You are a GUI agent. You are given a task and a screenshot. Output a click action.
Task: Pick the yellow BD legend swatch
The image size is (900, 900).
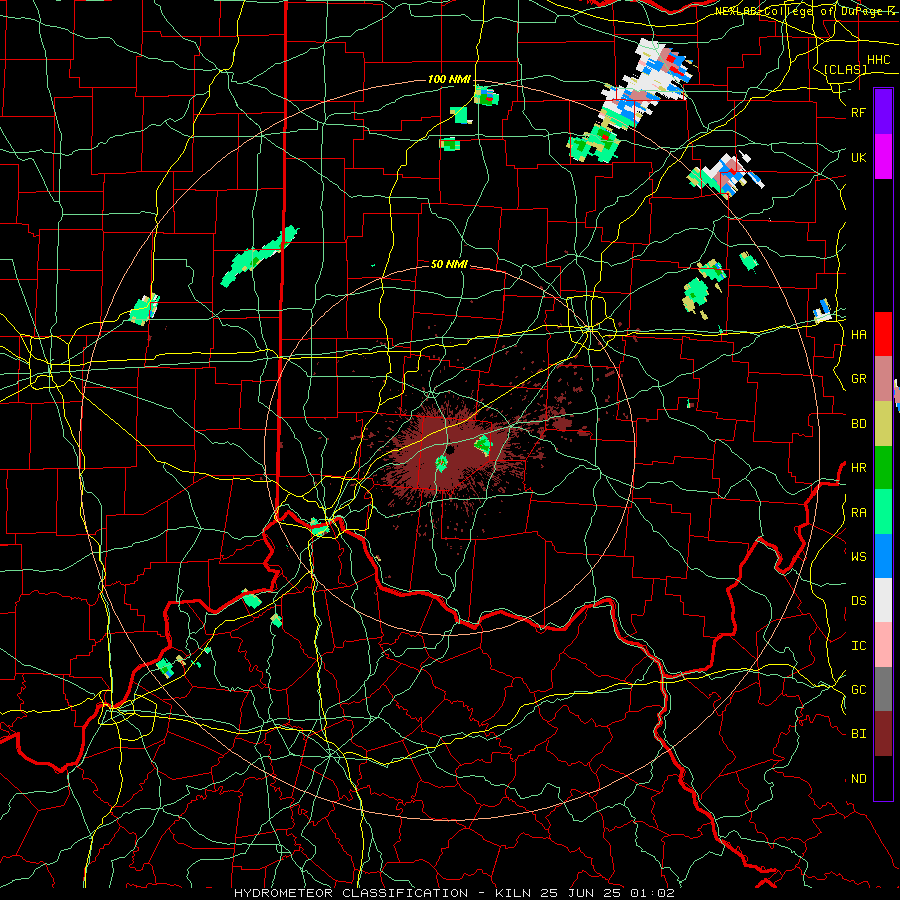pos(883,424)
